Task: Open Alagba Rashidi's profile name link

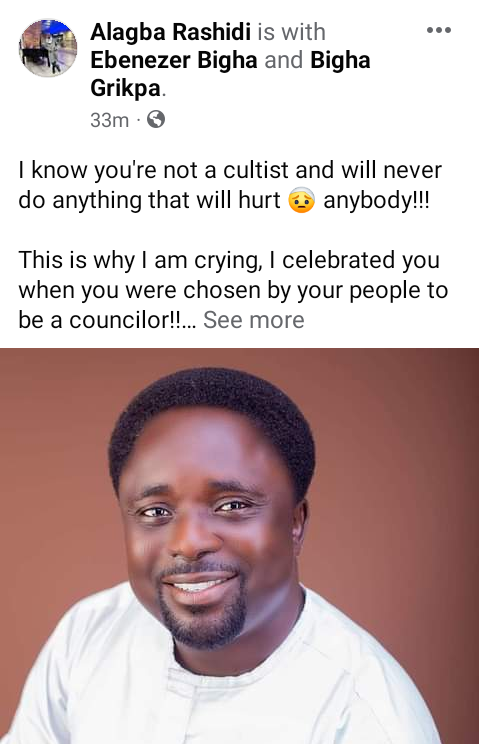Action: [x=171, y=32]
